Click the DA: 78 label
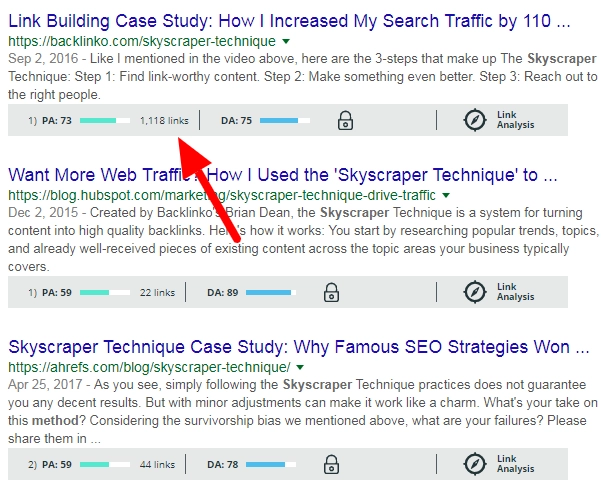The height and width of the screenshot is (502, 616). pyautogui.click(x=223, y=465)
